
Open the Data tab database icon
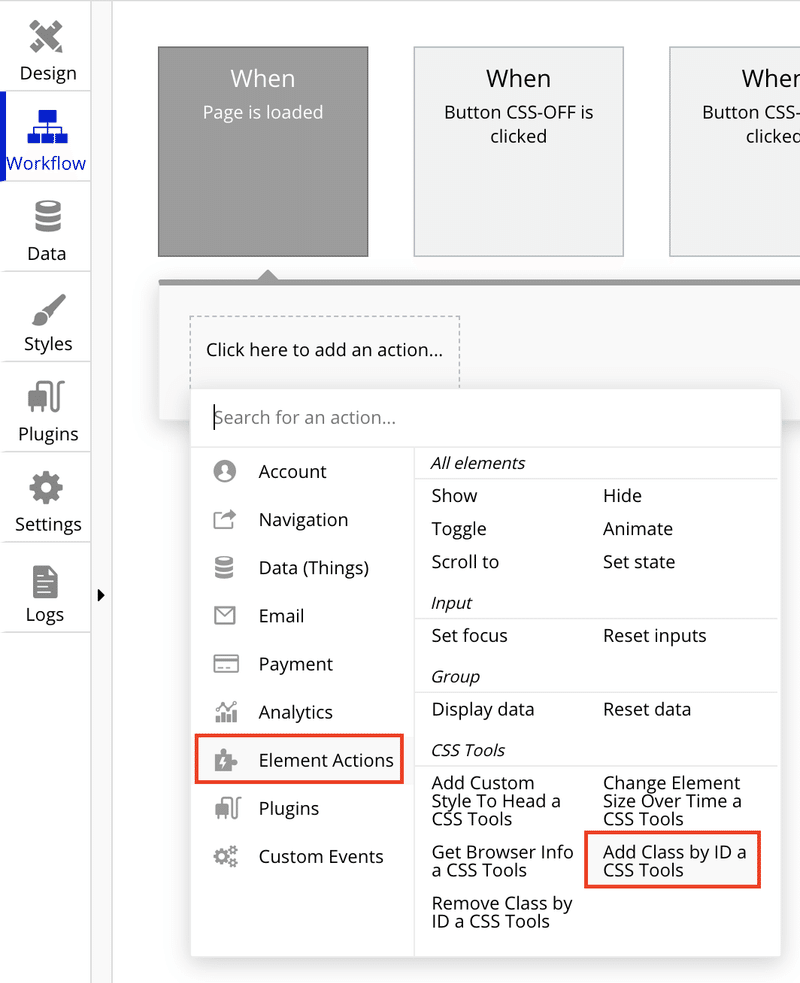pos(48,216)
